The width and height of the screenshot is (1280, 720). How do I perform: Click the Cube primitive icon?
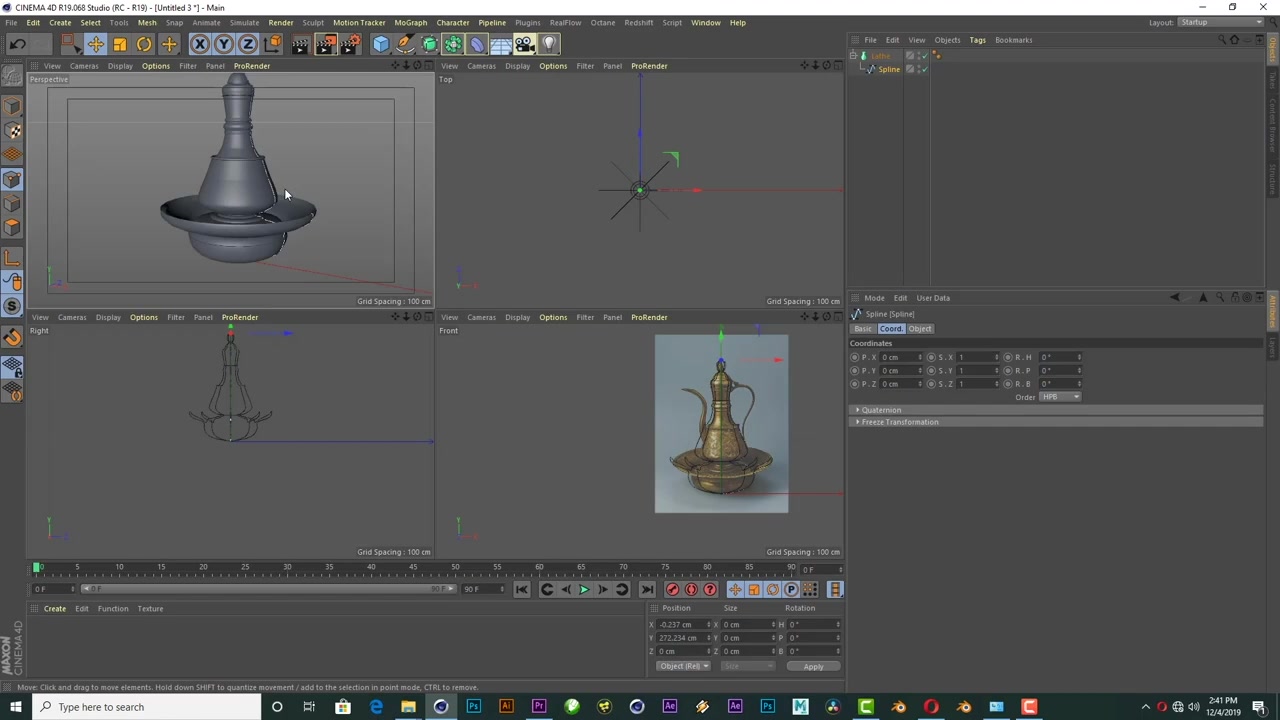[x=380, y=43]
